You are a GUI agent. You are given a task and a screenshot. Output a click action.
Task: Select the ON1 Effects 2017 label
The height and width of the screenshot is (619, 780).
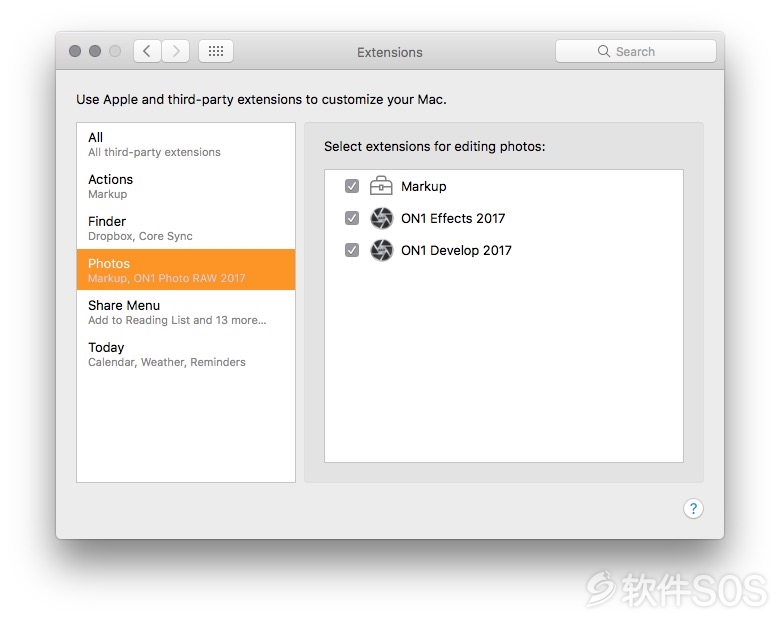pos(453,218)
